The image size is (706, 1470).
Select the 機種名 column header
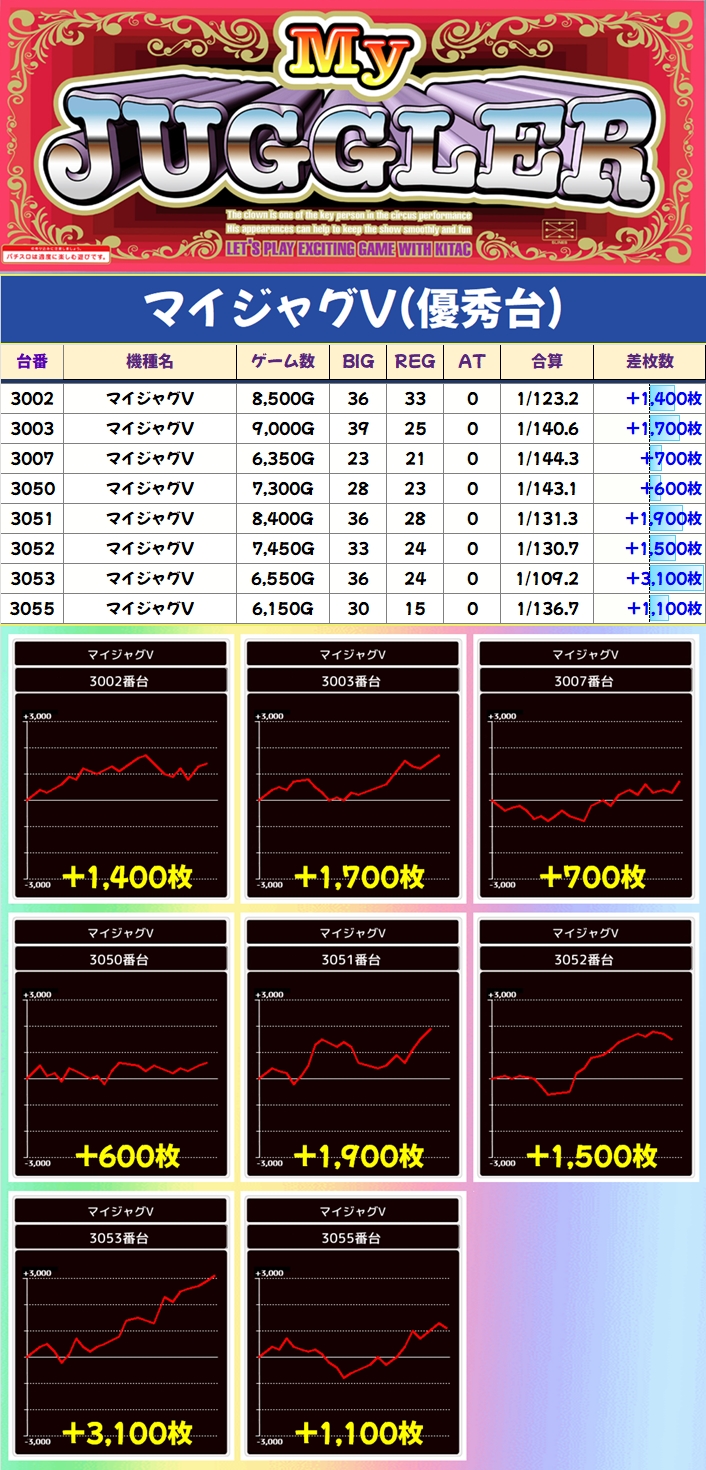tap(150, 362)
